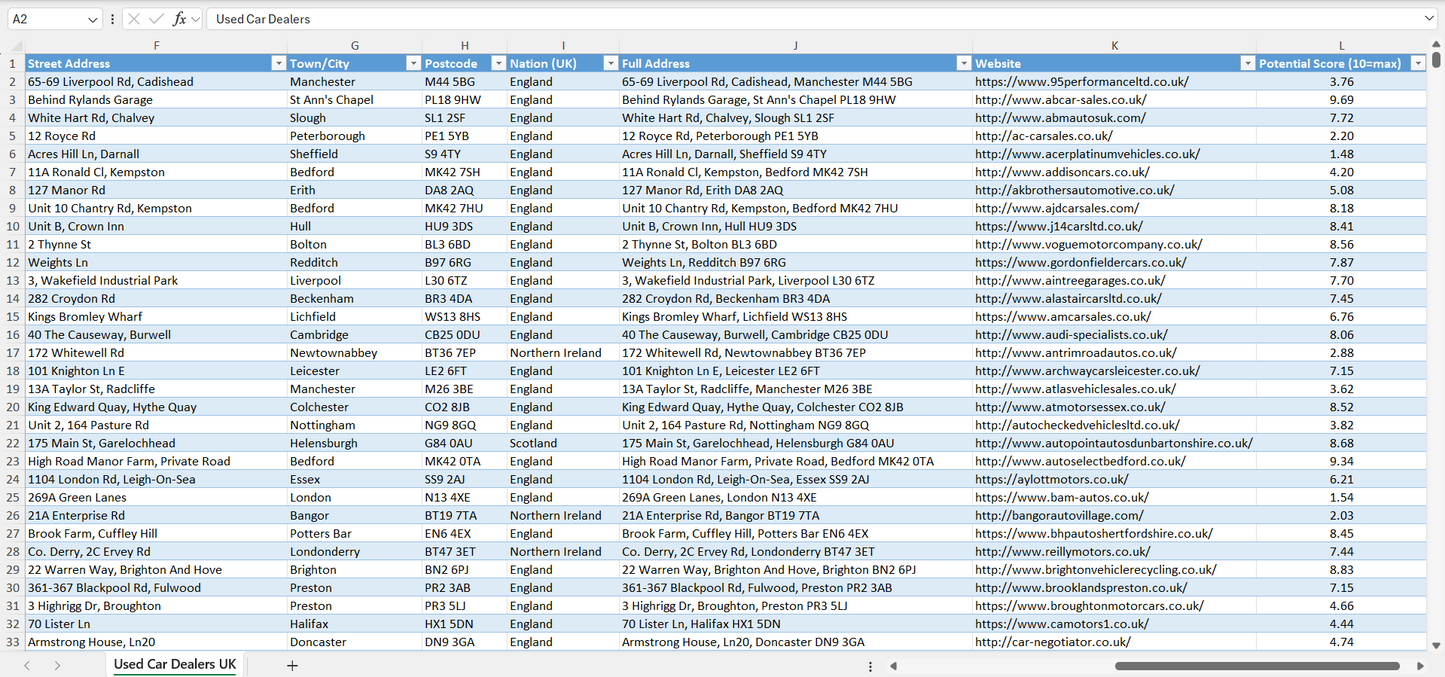Click the Enter formula checkmark icon
1445x677 pixels.
point(156,19)
